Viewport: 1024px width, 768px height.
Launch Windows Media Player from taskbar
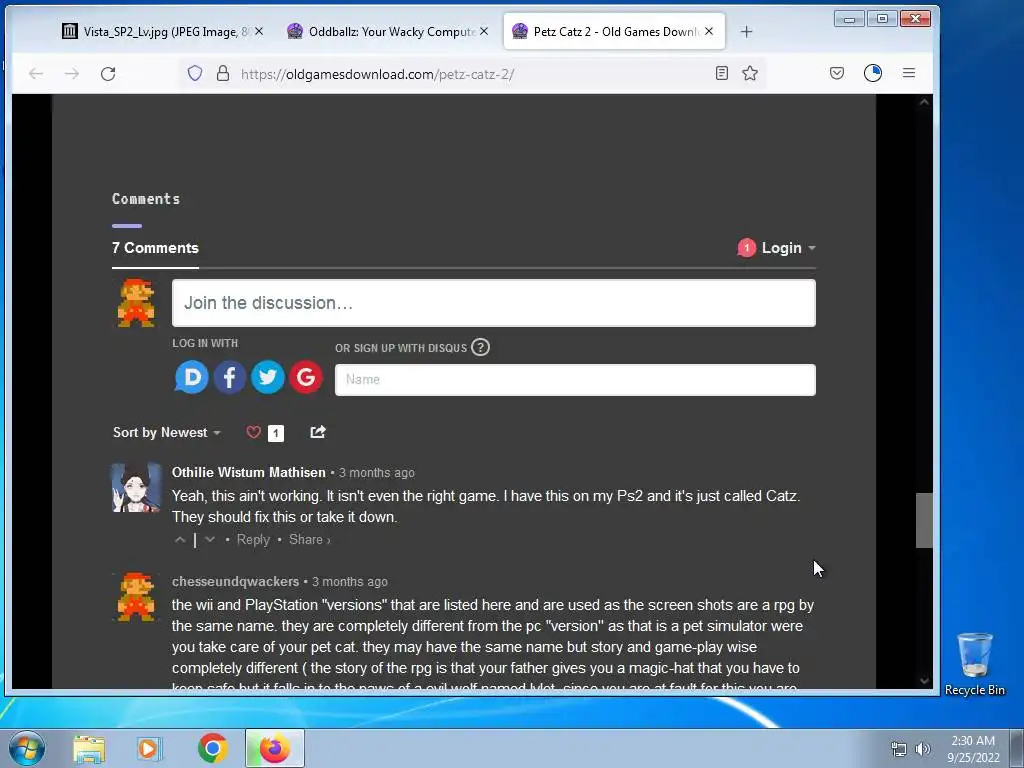click(149, 749)
